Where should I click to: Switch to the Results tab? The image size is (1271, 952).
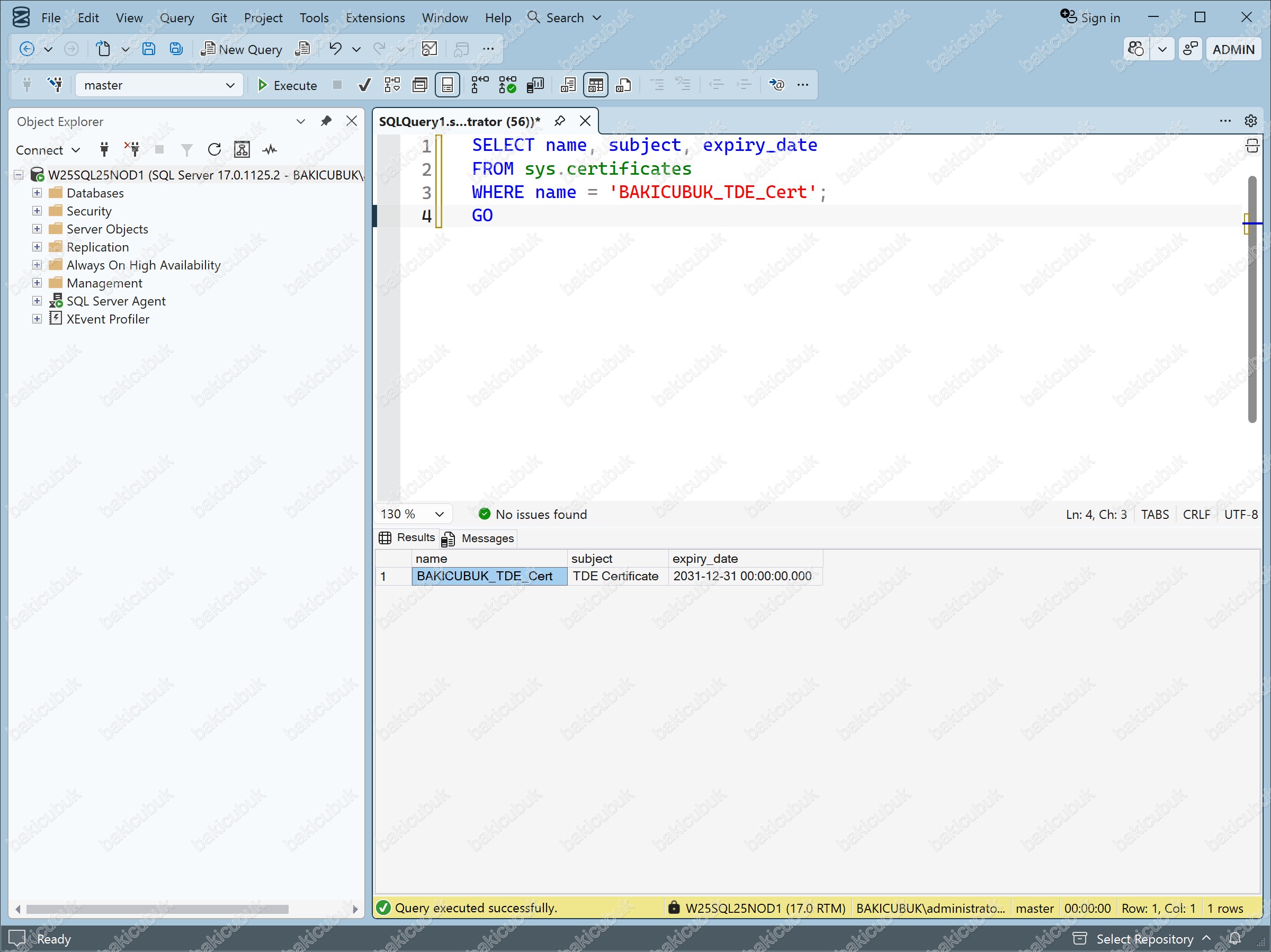tap(407, 538)
